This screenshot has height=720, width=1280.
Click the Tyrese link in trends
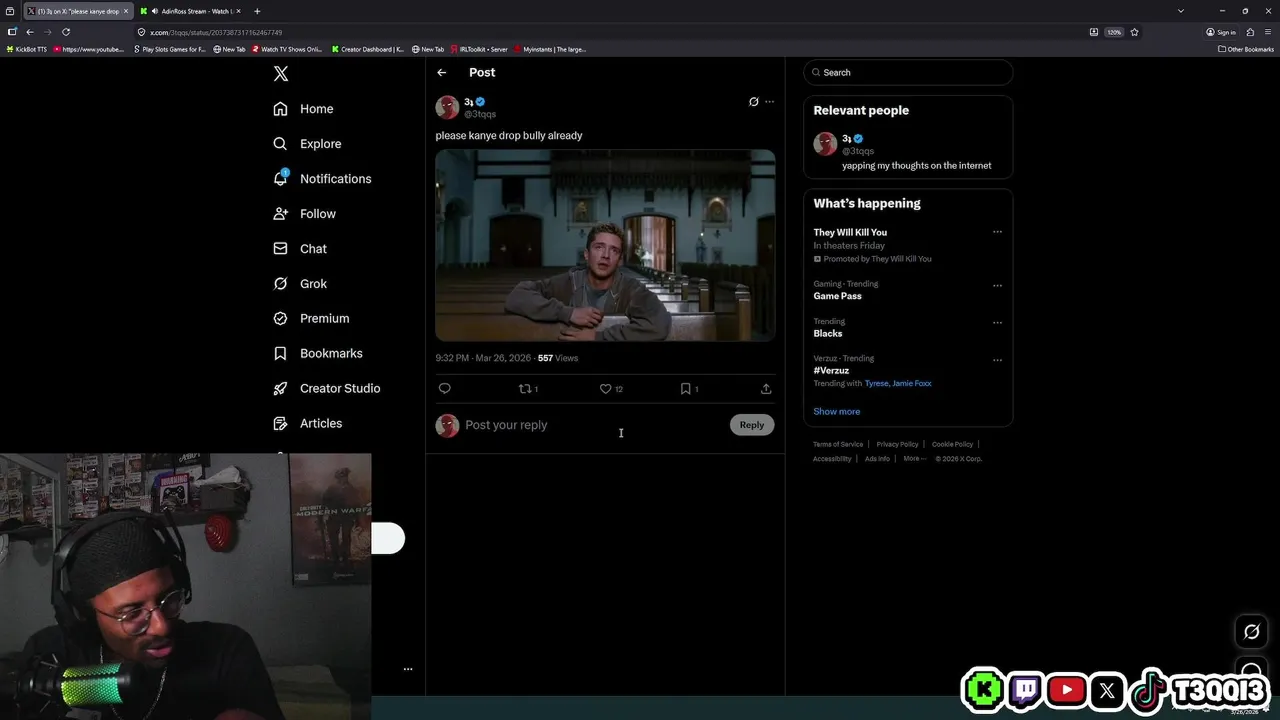click(x=876, y=383)
